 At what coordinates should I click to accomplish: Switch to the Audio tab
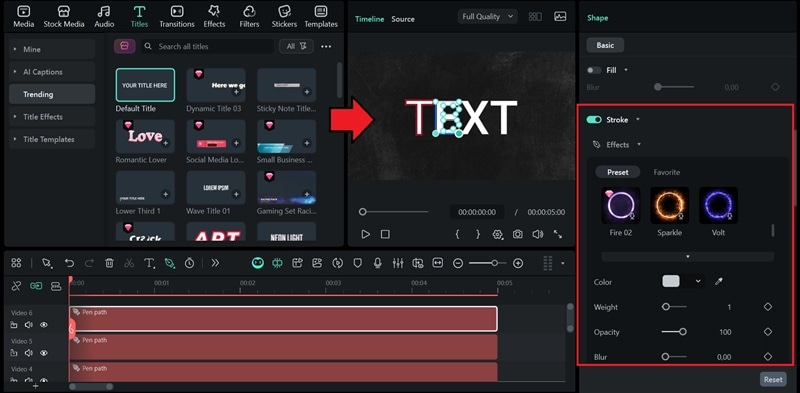104,17
